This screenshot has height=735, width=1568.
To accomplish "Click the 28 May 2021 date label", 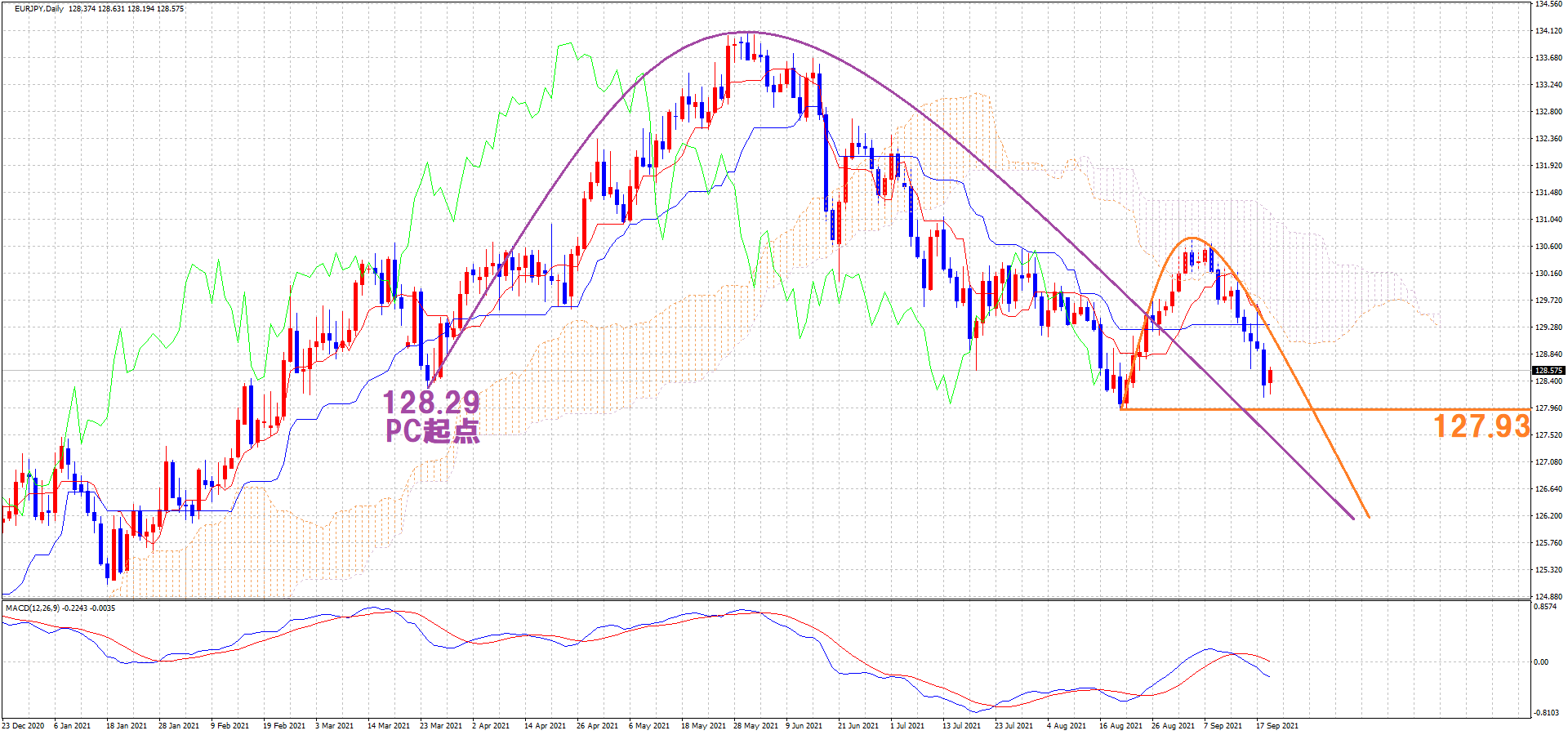I will click(755, 725).
